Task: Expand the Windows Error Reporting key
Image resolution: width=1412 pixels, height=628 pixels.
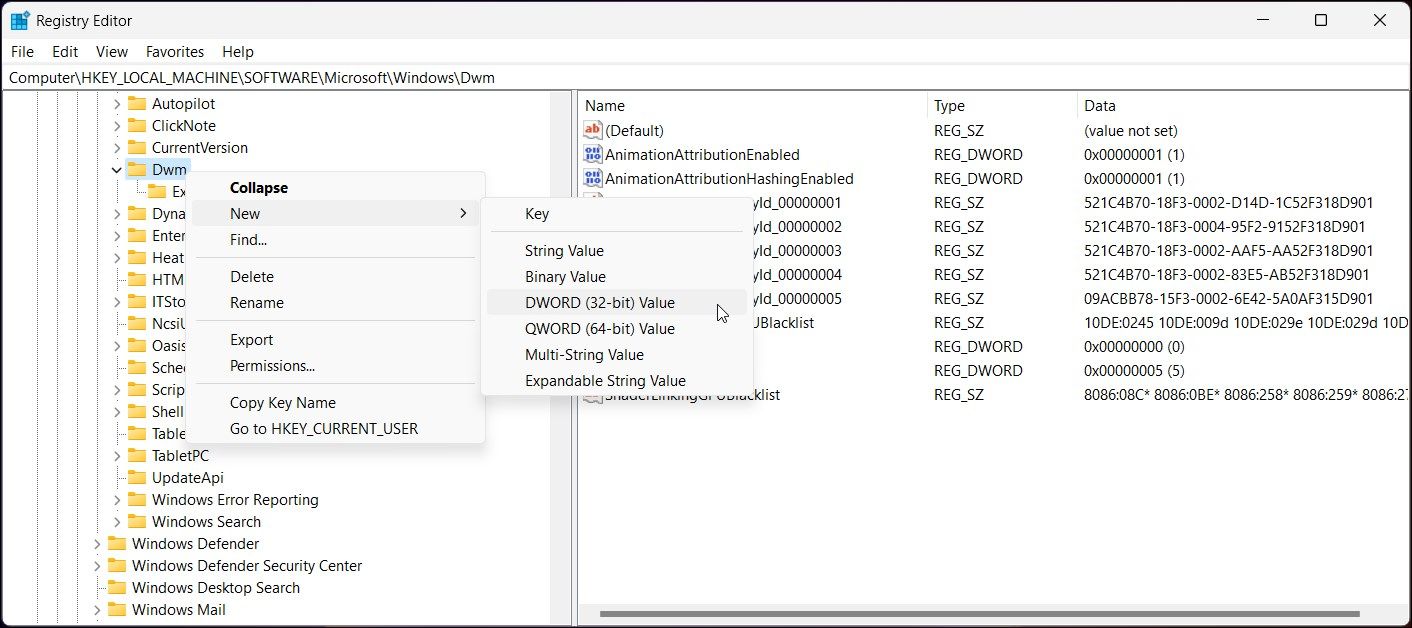Action: click(117, 499)
